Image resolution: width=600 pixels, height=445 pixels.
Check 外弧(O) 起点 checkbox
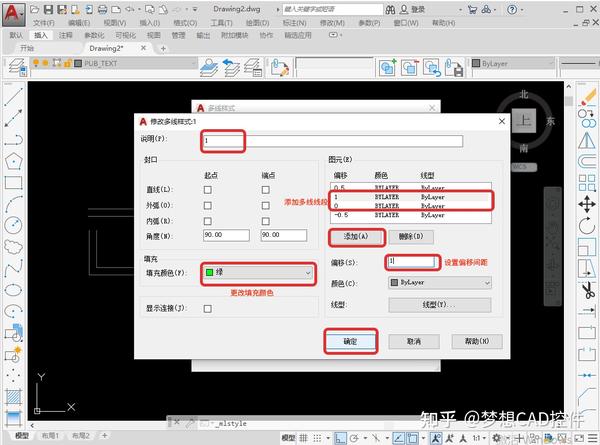pos(207,205)
